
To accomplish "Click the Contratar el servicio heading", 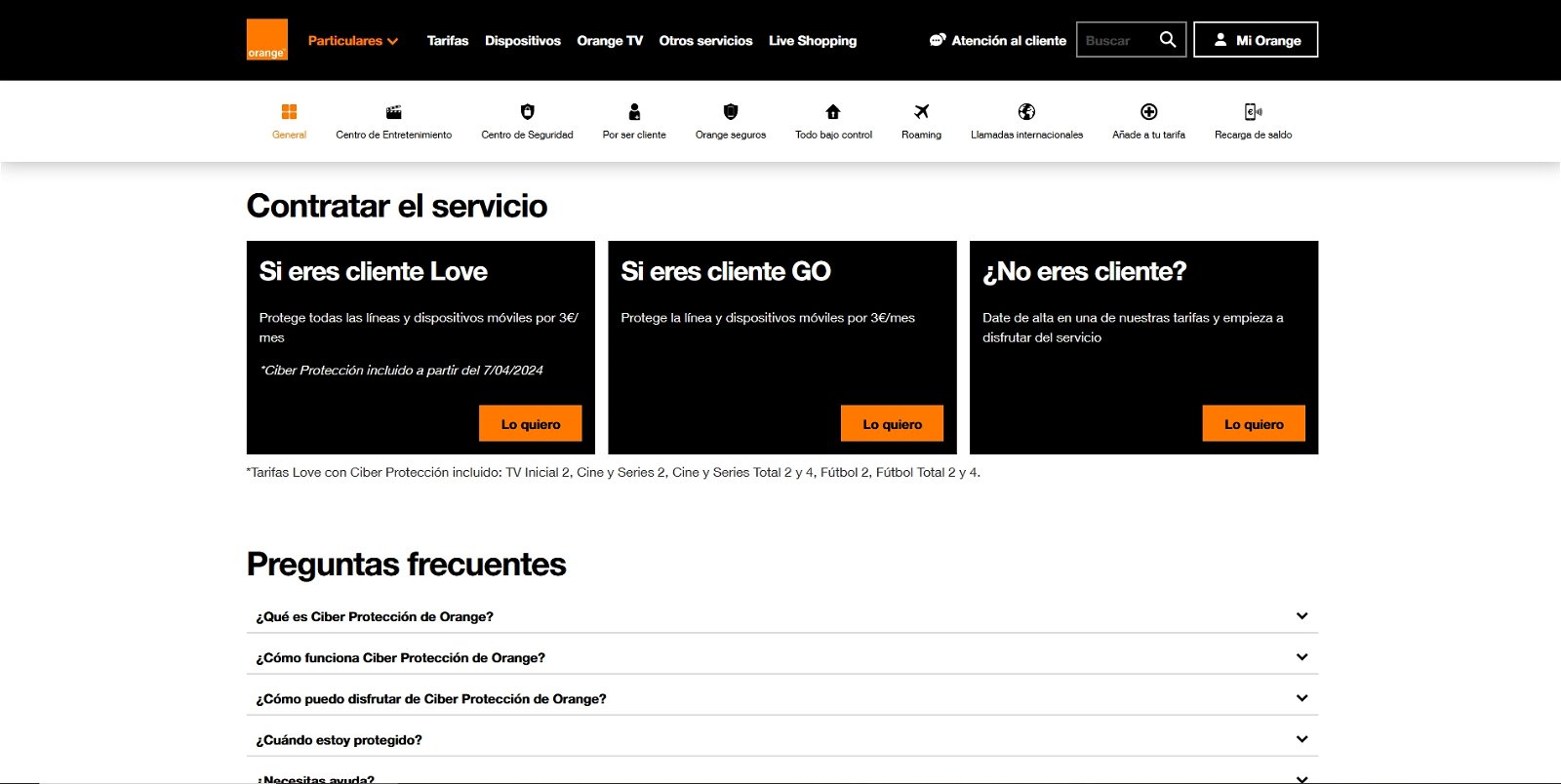I will (397, 206).
